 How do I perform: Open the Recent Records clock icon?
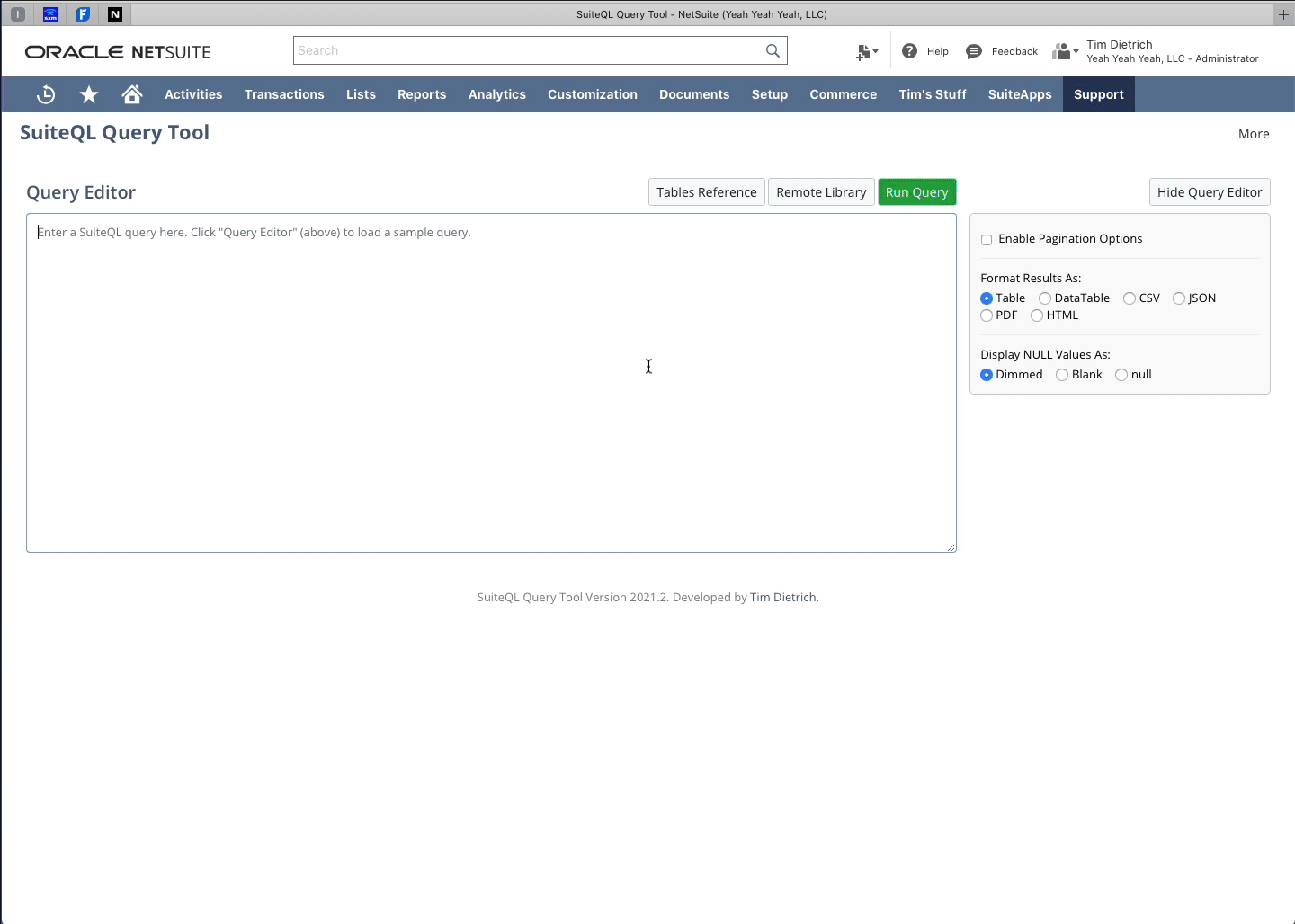click(x=46, y=94)
